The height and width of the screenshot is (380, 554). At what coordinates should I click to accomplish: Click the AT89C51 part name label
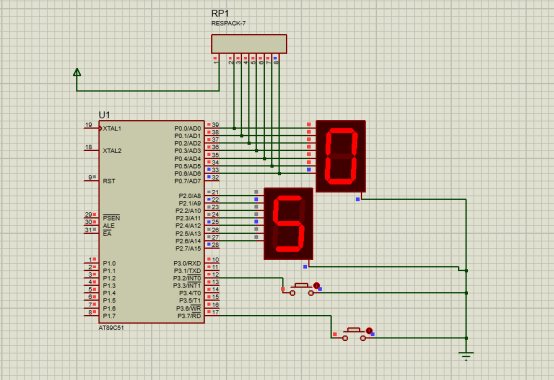(x=111, y=328)
